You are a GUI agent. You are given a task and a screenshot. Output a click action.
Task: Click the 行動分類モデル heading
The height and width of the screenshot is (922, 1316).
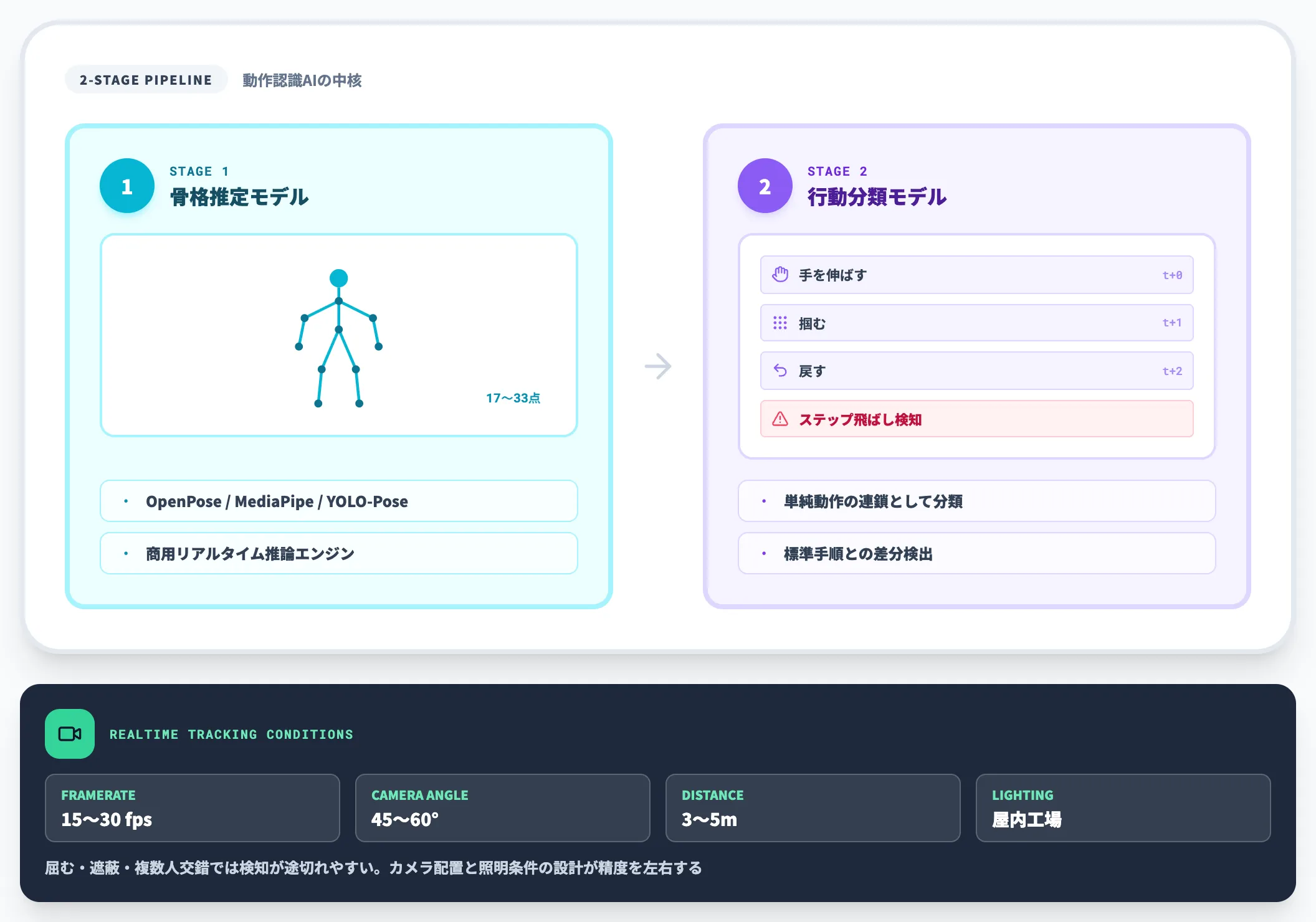coord(877,197)
